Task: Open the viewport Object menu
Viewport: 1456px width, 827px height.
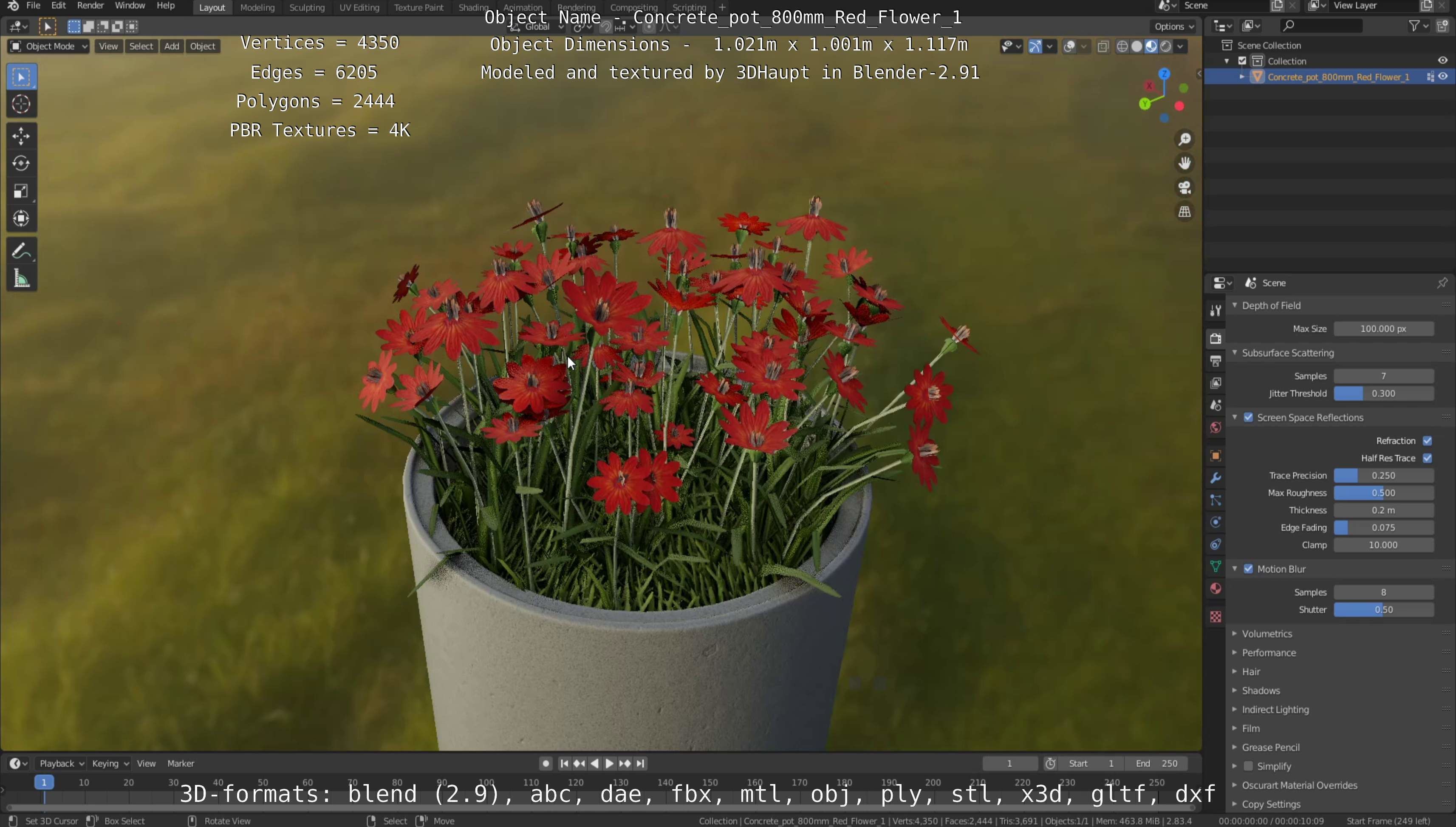Action: (203, 47)
